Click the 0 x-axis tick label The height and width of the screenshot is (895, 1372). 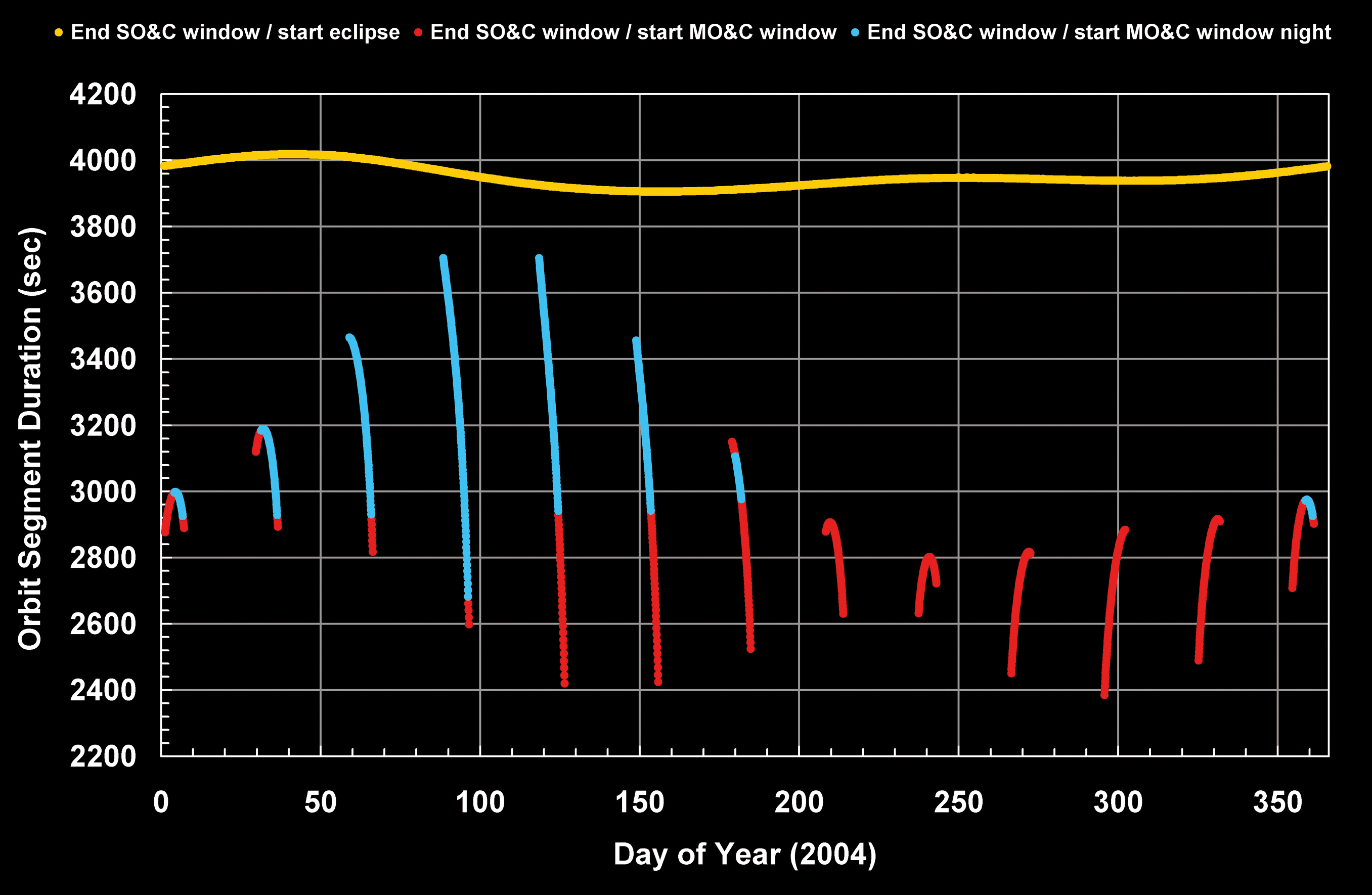click(x=161, y=802)
